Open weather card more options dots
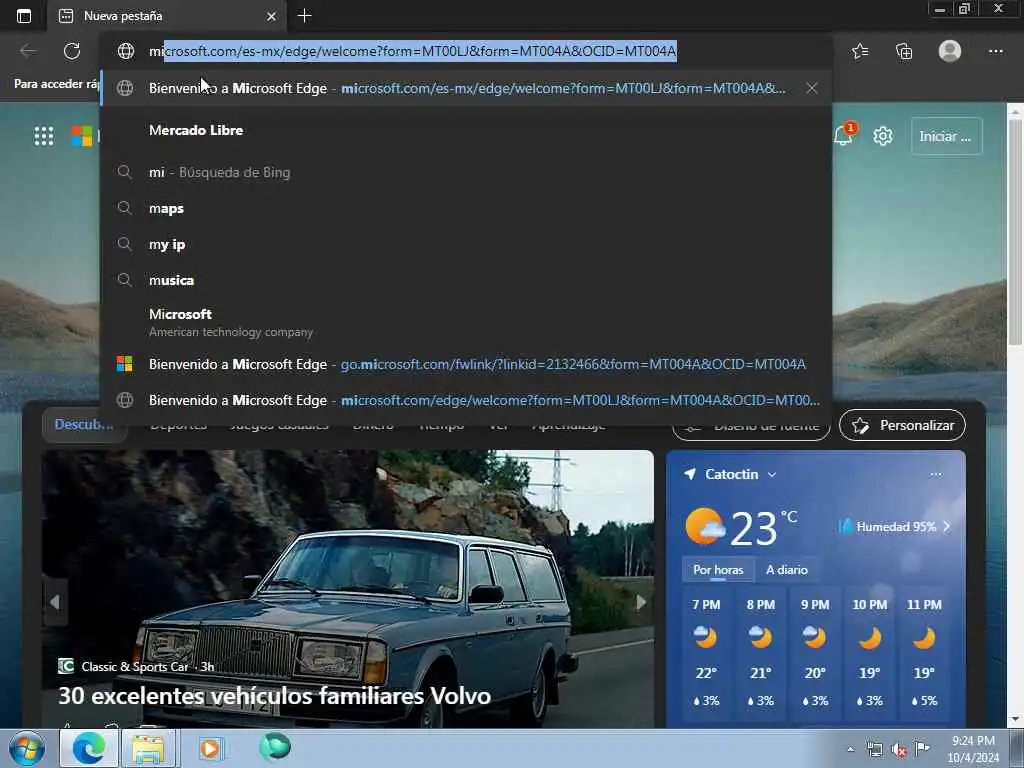 click(x=936, y=474)
